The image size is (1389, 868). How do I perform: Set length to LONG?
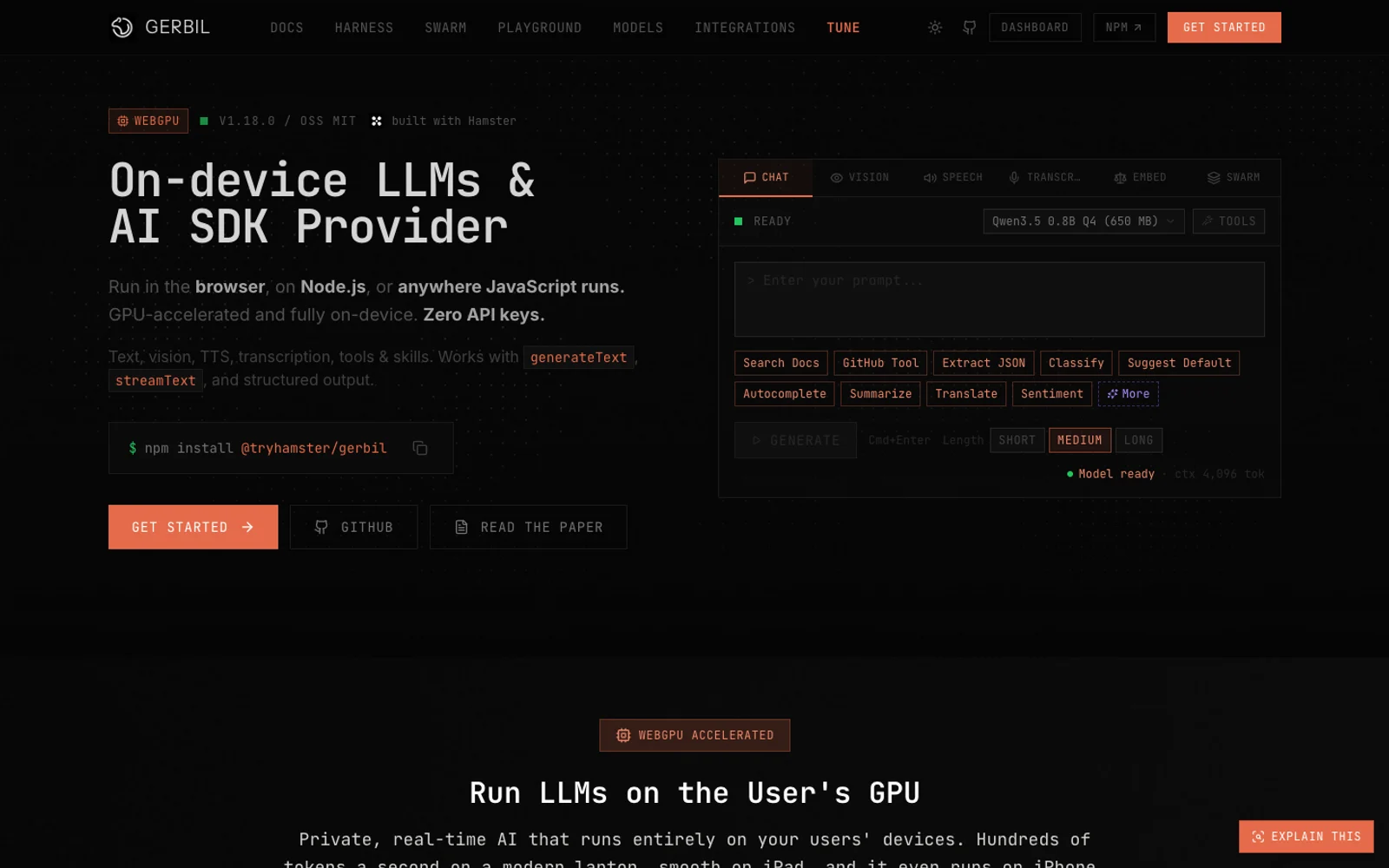click(x=1138, y=440)
